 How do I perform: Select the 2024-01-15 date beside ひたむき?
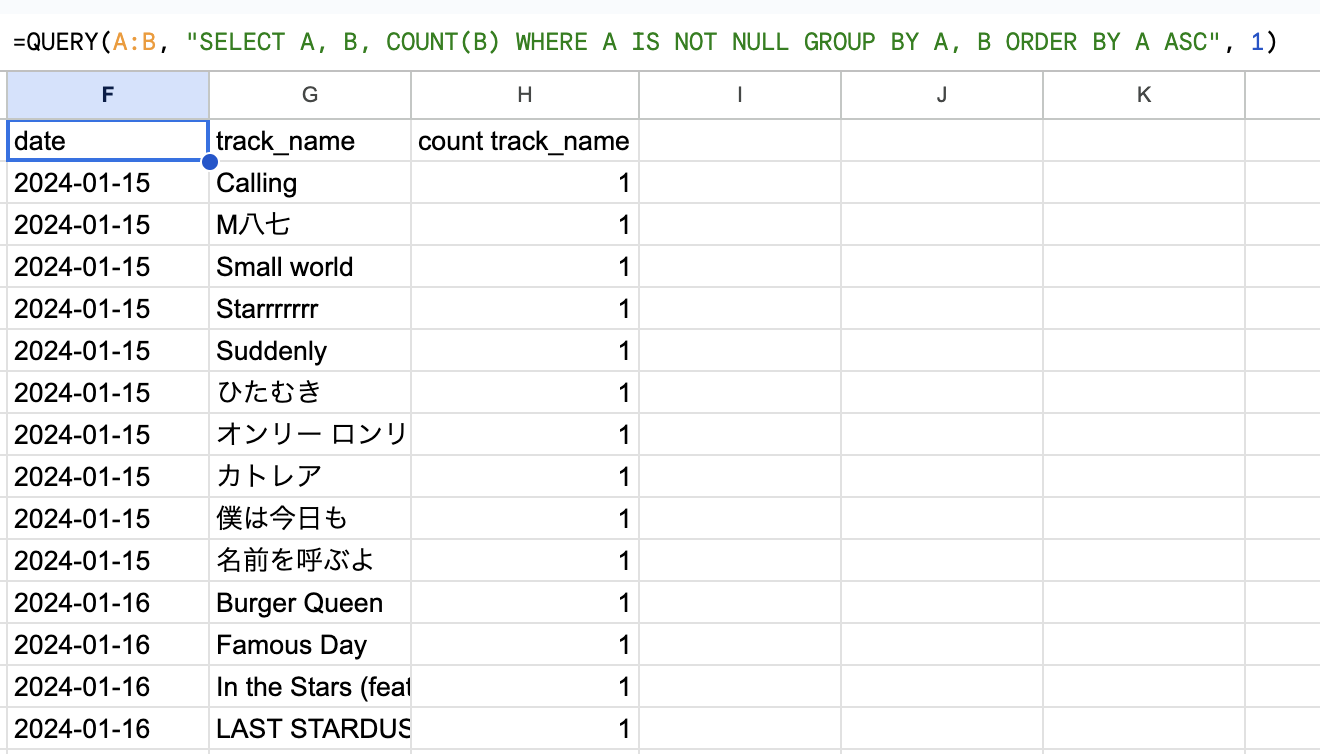(x=108, y=393)
